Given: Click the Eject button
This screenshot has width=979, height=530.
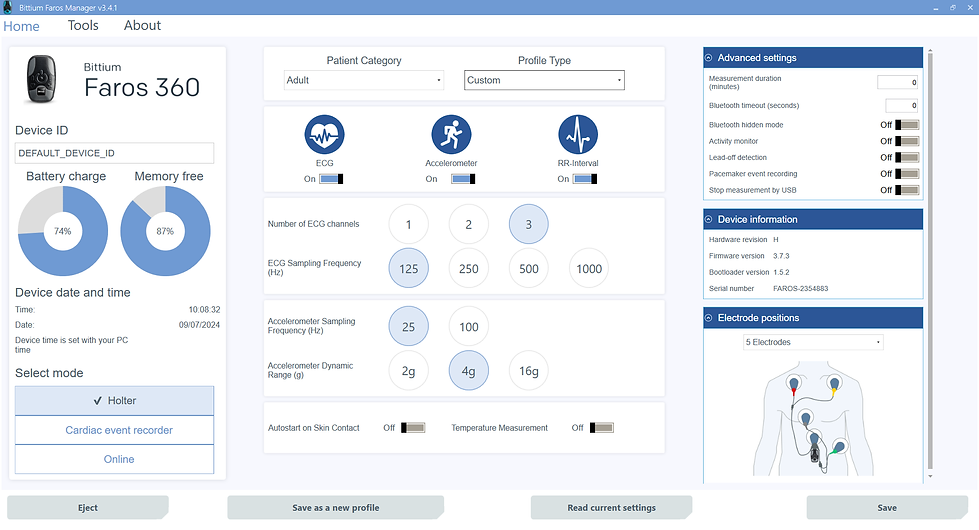Looking at the screenshot, I should 87,508.
